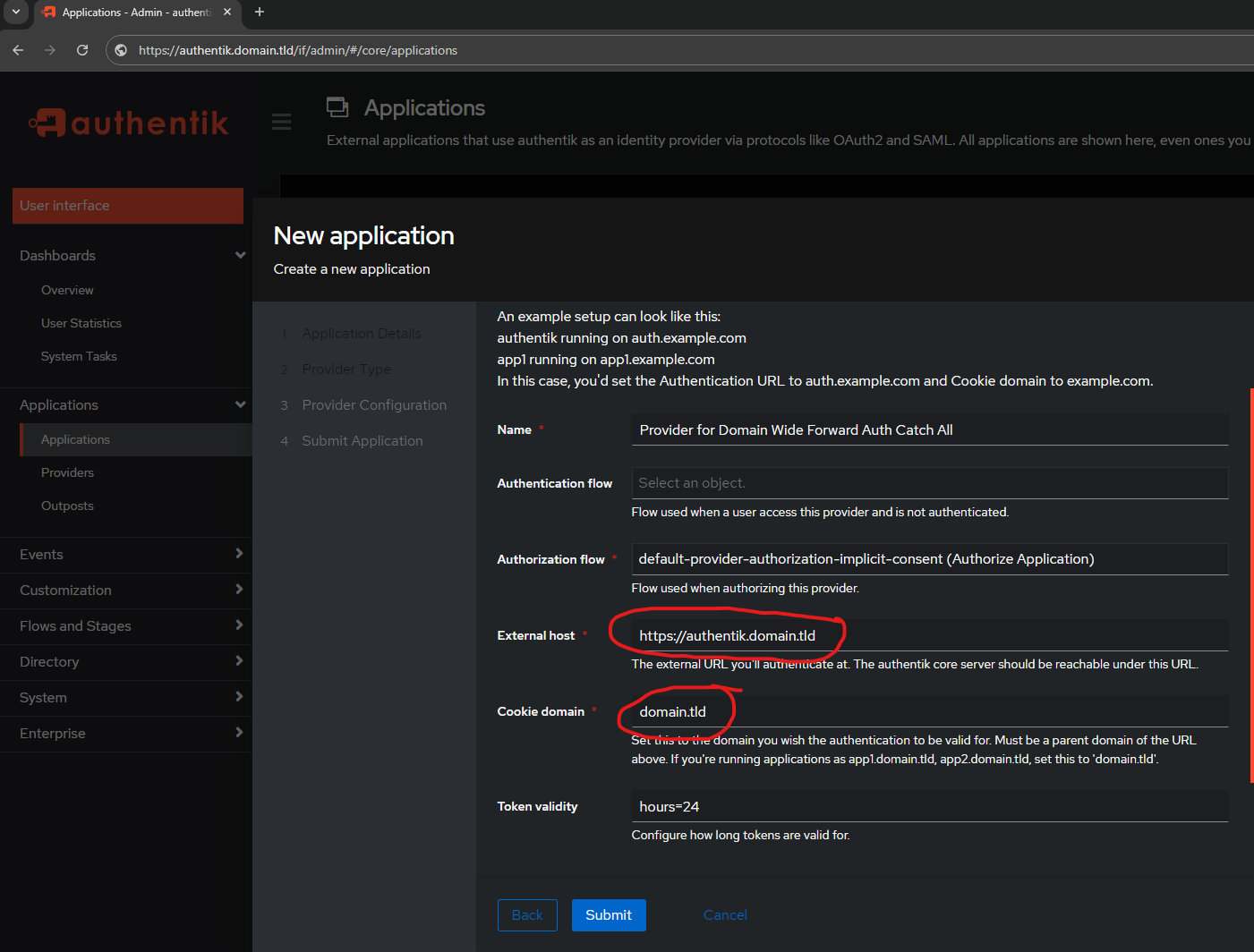
Task: Open the tab search dropdown in browser
Action: (15, 12)
